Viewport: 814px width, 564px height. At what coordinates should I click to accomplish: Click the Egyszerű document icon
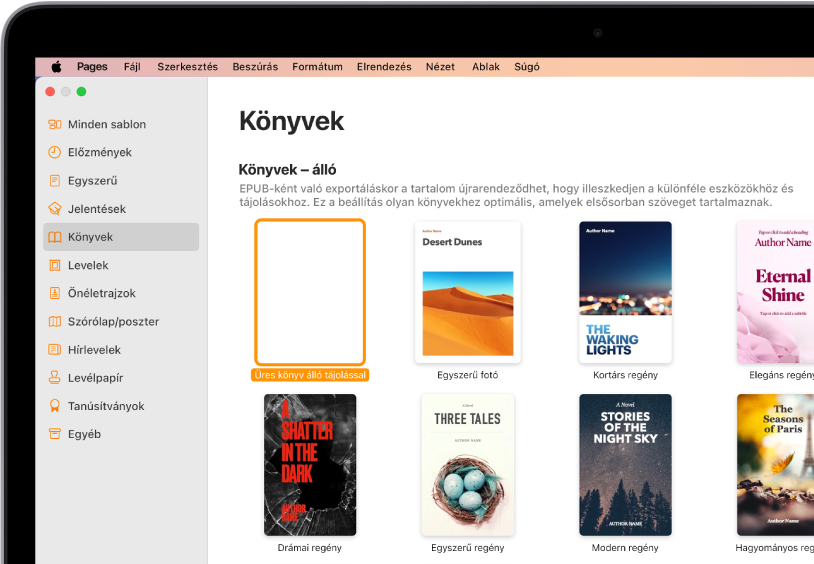(55, 181)
